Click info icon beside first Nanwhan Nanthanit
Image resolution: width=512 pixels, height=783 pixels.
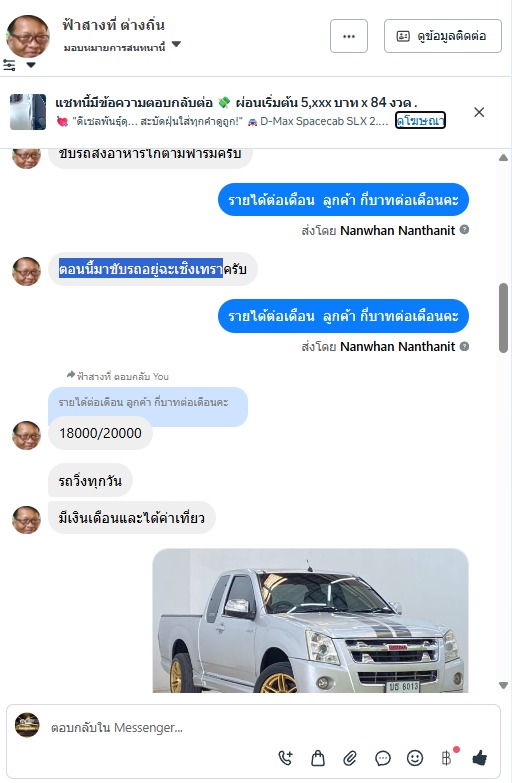[x=464, y=230]
